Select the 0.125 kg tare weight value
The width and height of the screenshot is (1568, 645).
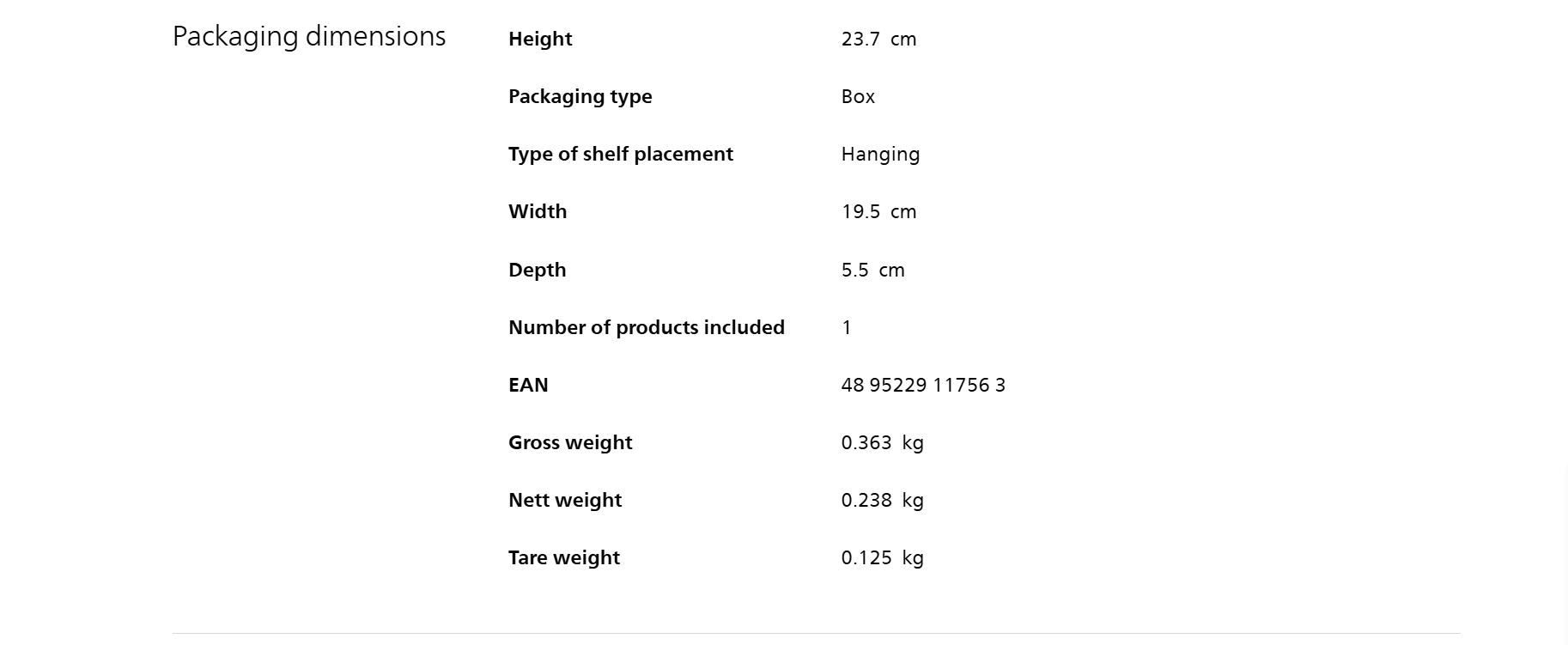882,558
